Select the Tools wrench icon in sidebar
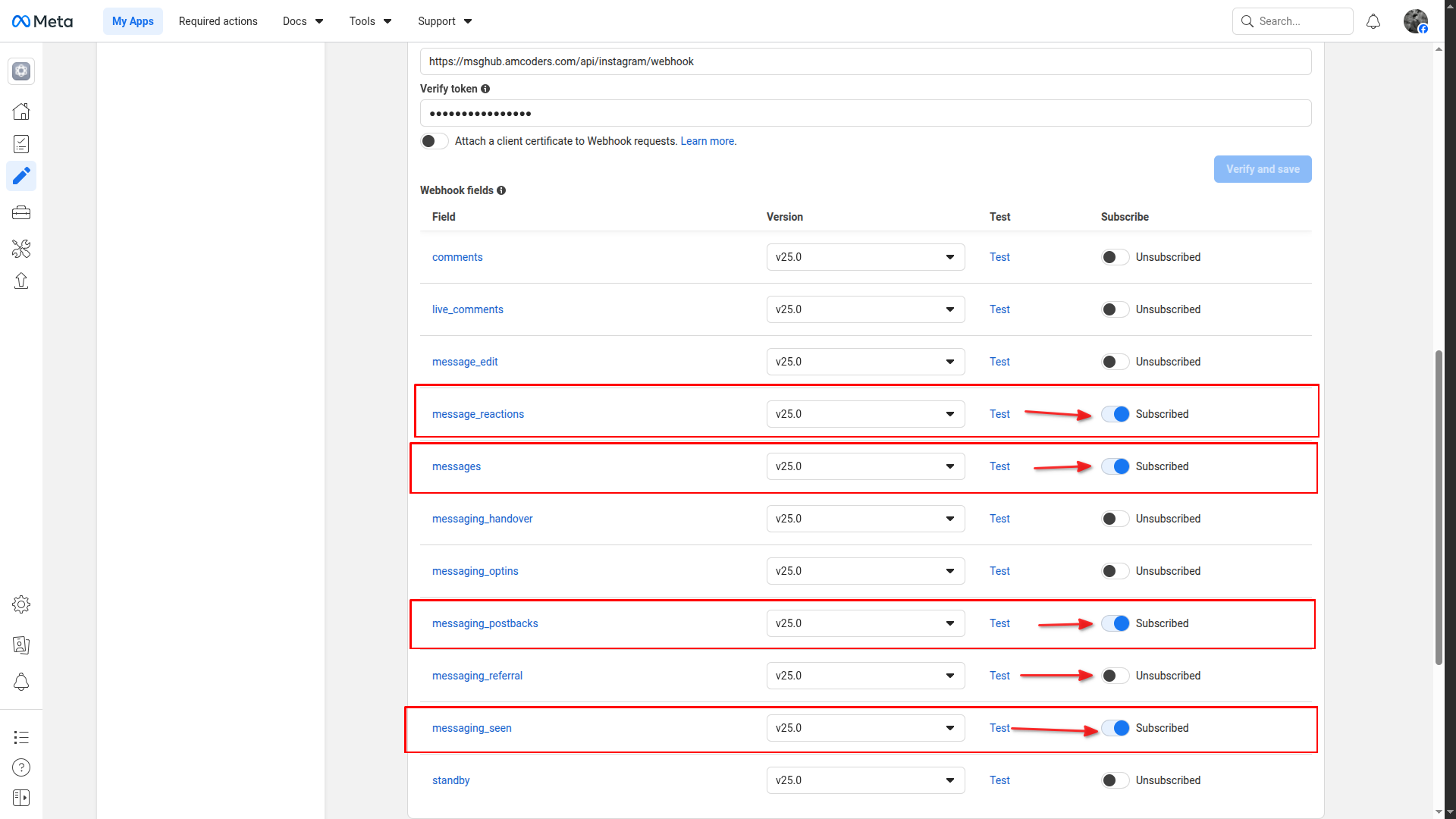This screenshot has width=1456, height=819. tap(21, 249)
